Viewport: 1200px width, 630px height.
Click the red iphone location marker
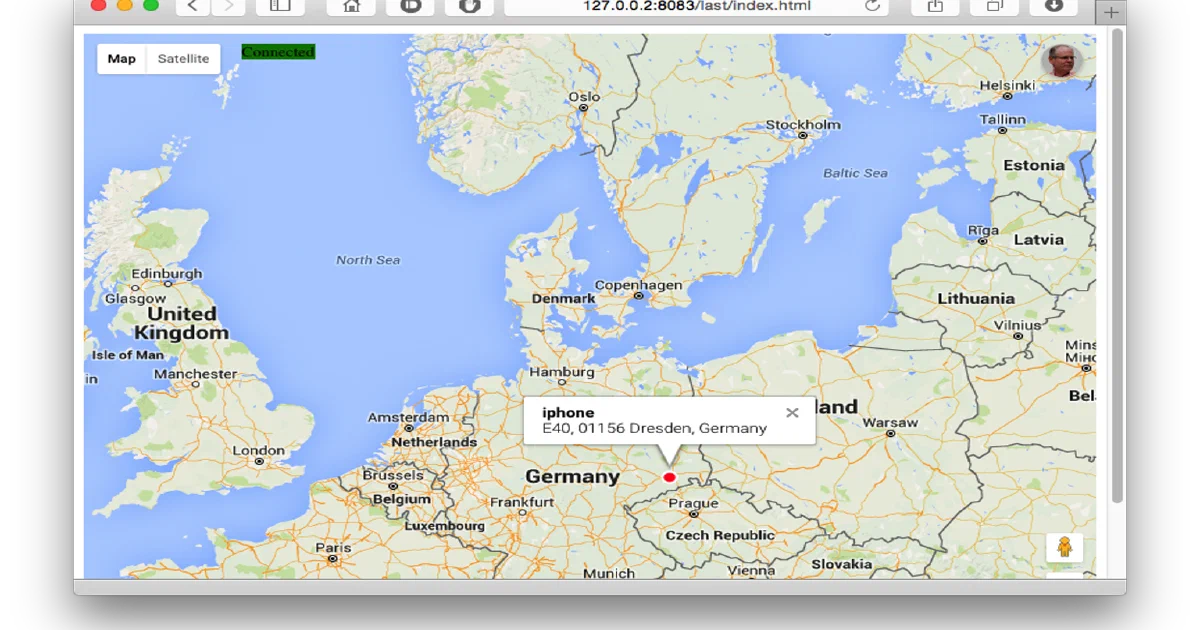point(669,478)
